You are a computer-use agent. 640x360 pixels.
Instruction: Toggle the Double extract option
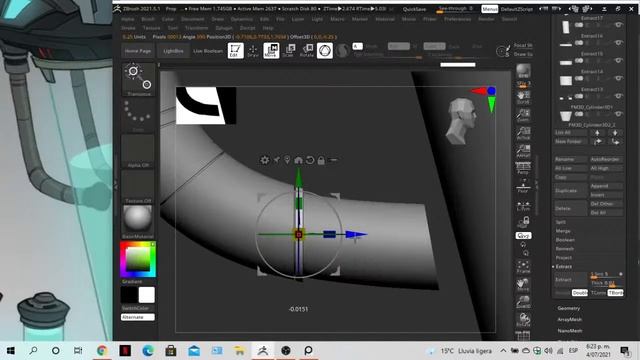(x=580, y=293)
